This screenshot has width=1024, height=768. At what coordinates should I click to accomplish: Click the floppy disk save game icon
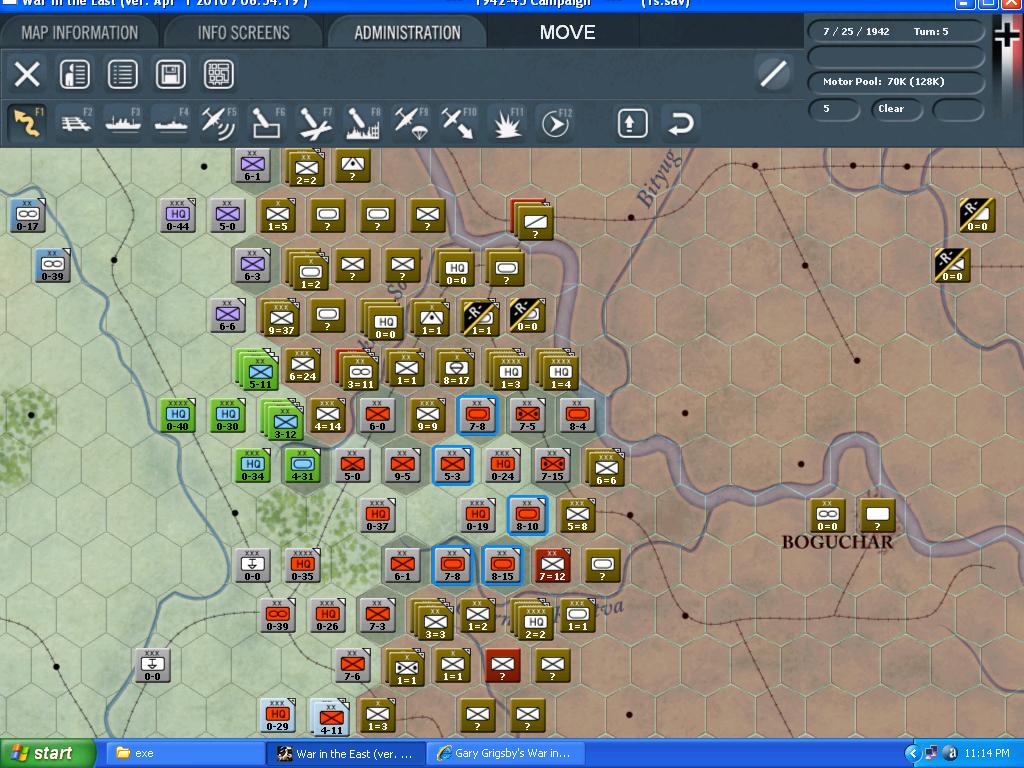pos(170,74)
